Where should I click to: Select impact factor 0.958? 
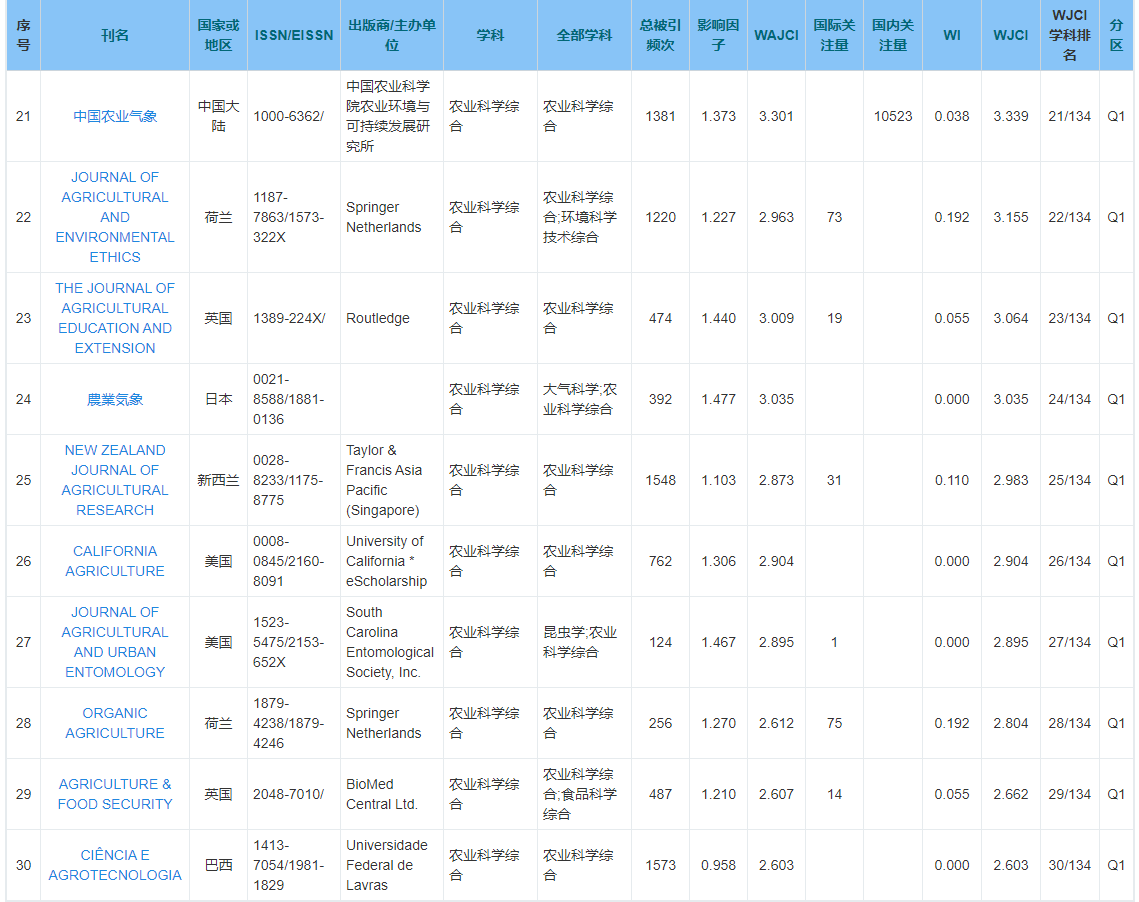pos(718,865)
